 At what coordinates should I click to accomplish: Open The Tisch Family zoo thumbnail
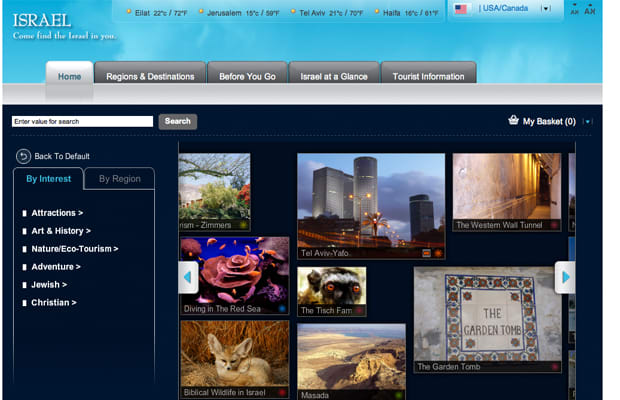coord(332,291)
